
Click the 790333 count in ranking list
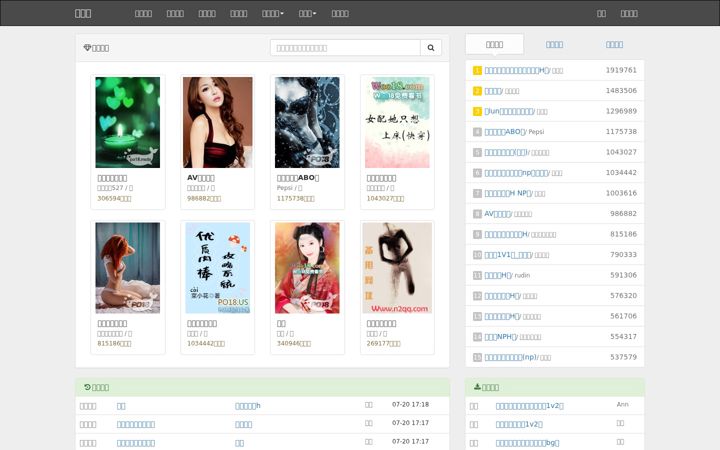[x=624, y=255]
